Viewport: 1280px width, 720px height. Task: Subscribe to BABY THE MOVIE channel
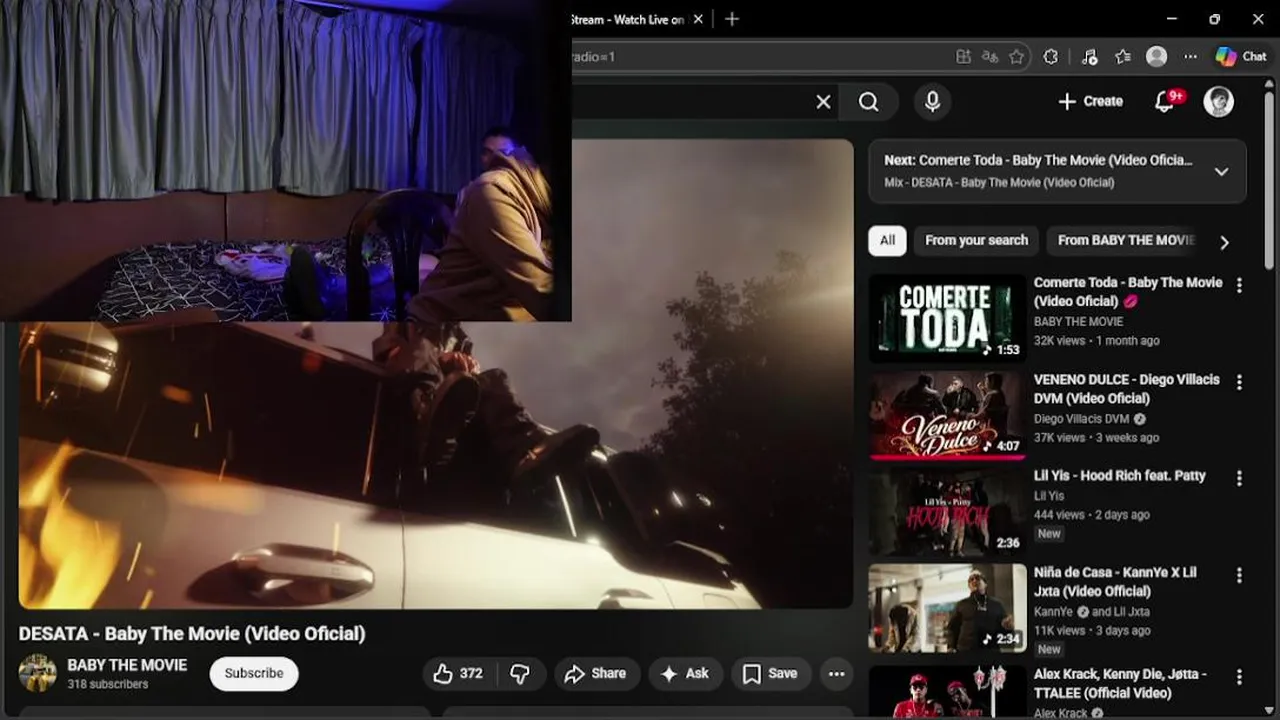pos(254,673)
